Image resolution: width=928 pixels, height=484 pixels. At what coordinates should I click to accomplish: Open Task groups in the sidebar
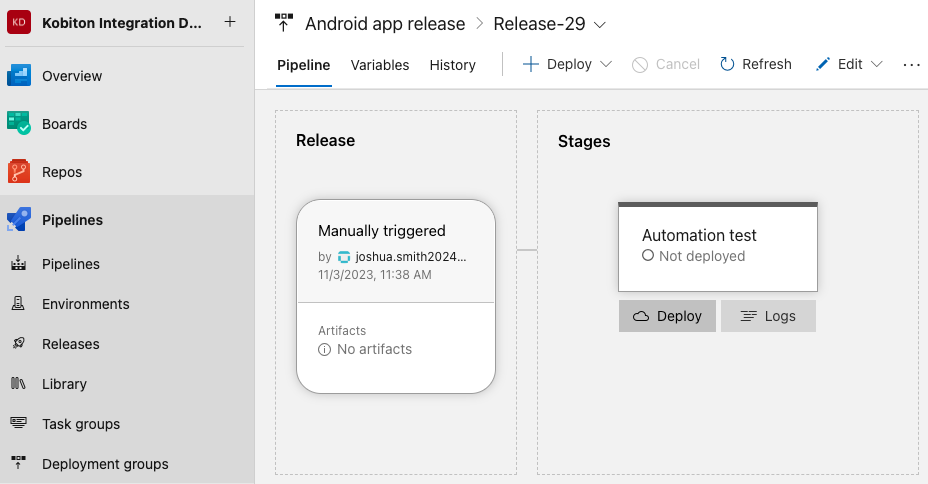pyautogui.click(x=81, y=424)
